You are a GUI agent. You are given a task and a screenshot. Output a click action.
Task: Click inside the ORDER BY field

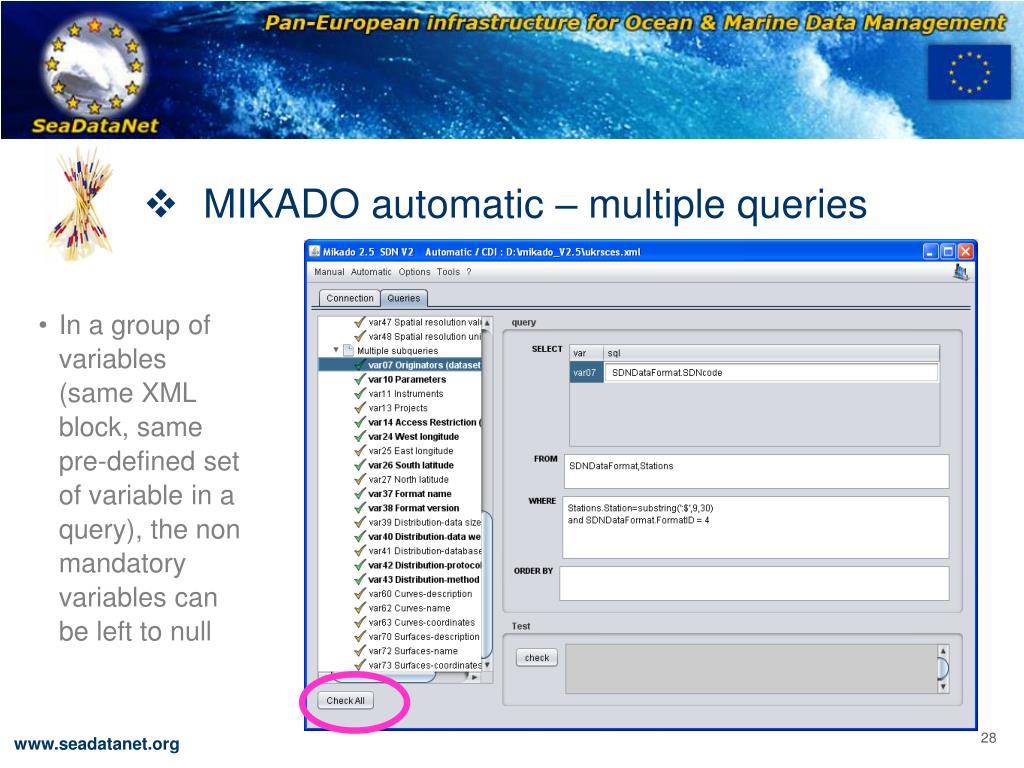(754, 583)
